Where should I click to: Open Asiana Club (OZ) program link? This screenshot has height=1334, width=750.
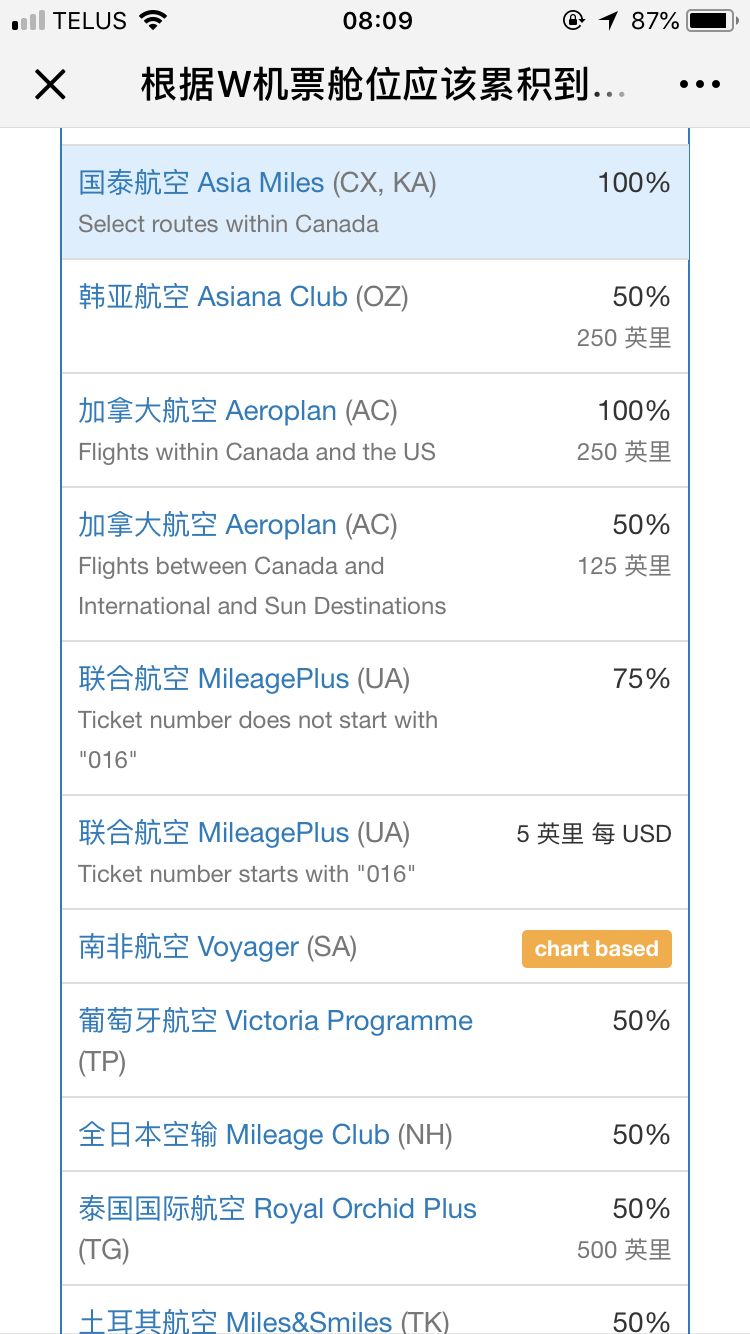[243, 297]
